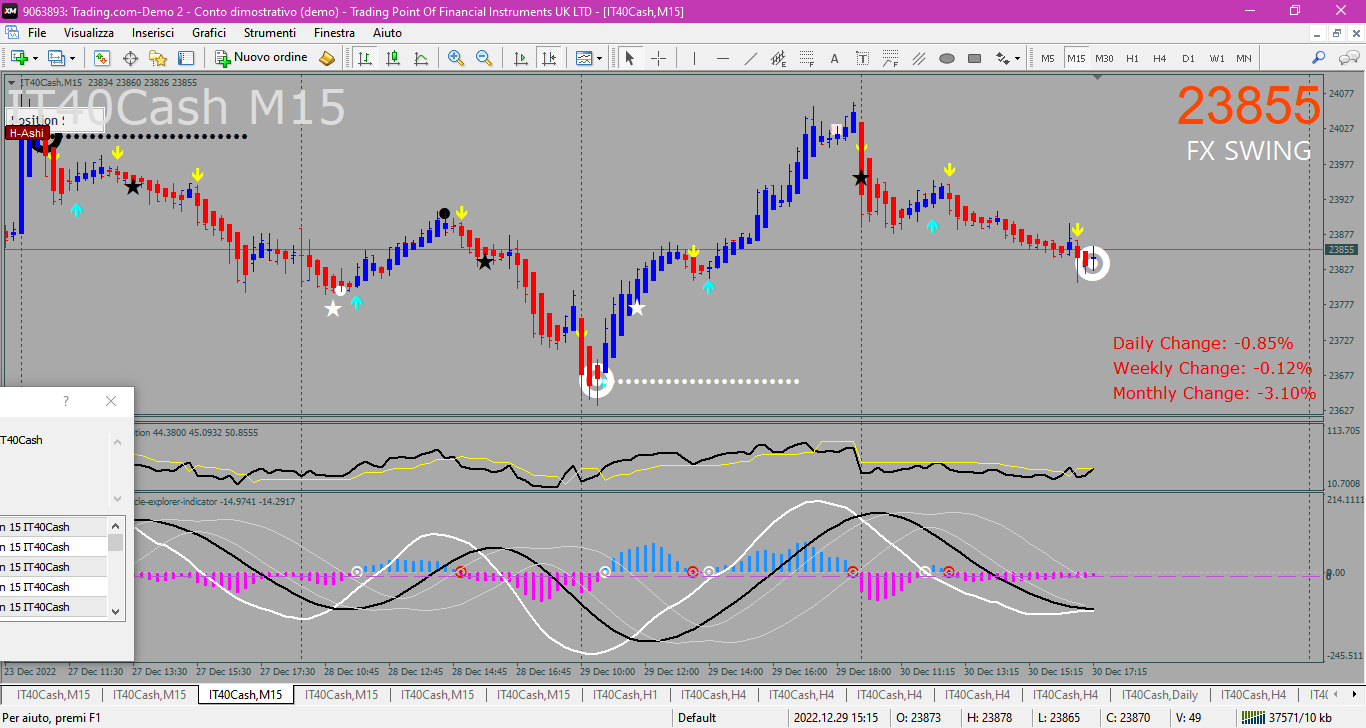
Task: Open the Profiles toolbar icon
Action: click(x=56, y=58)
